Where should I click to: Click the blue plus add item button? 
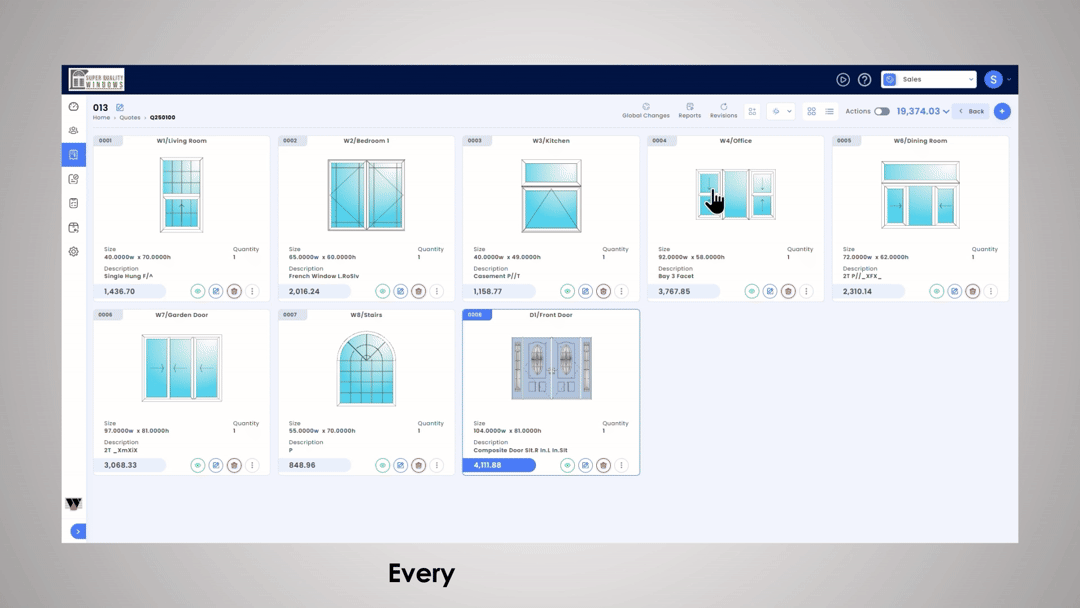click(1002, 112)
